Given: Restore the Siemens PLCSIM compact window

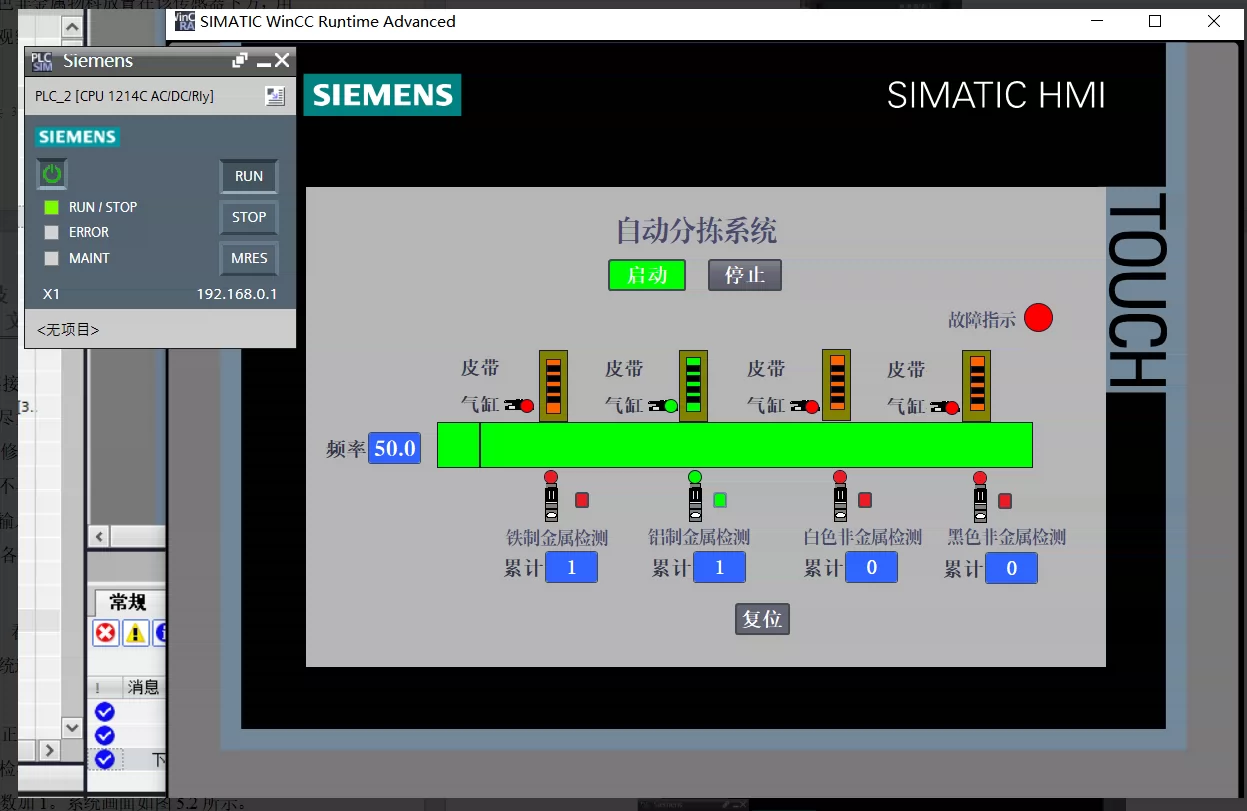Looking at the screenshot, I should (240, 61).
